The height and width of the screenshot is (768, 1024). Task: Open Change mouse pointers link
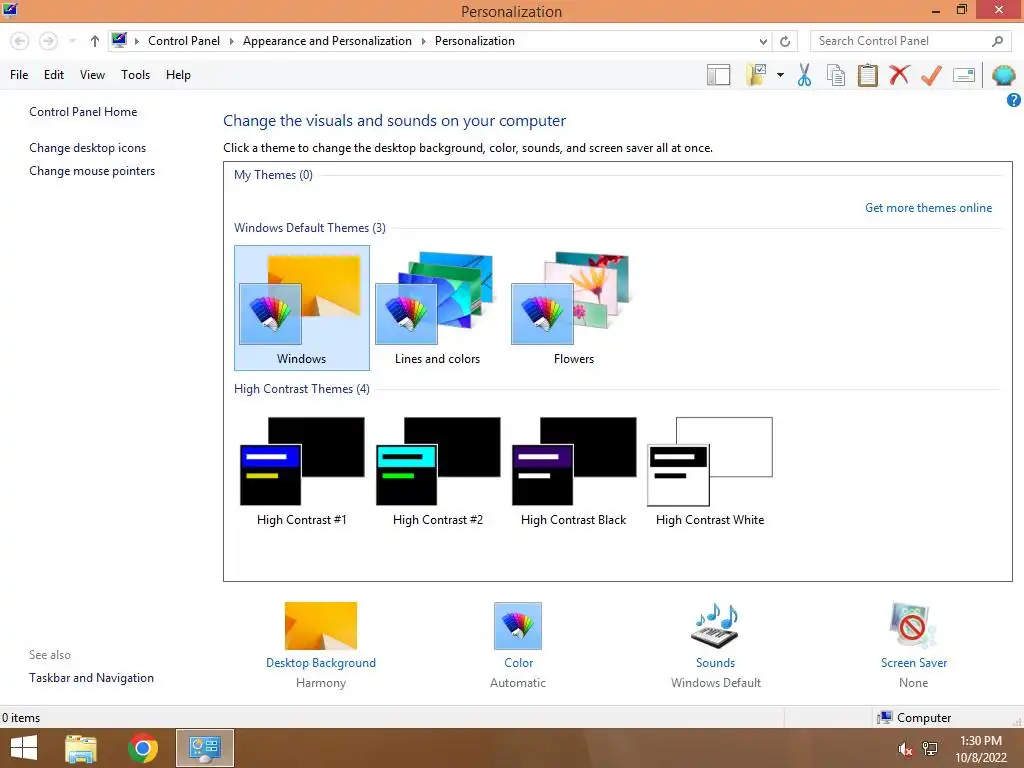click(92, 171)
